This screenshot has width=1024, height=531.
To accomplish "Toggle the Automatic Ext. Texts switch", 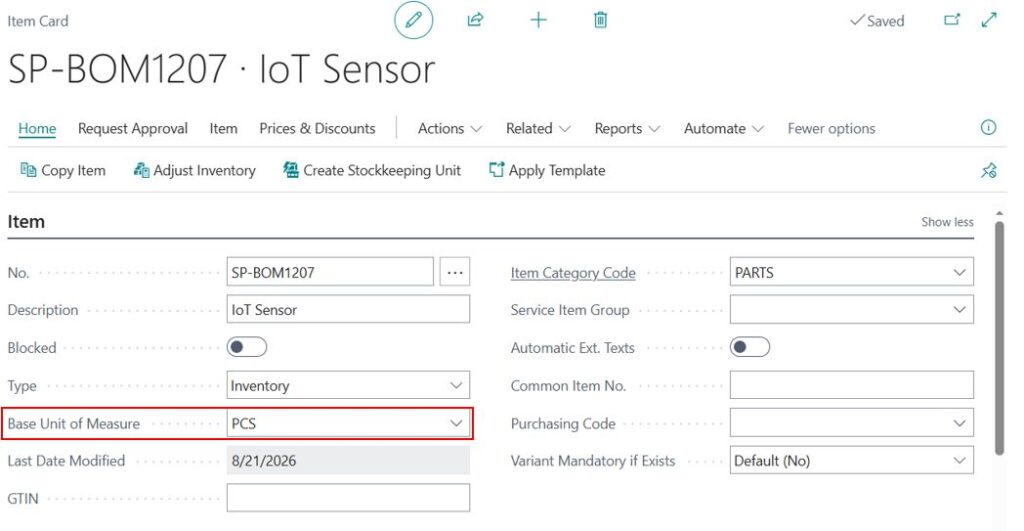I will [750, 347].
